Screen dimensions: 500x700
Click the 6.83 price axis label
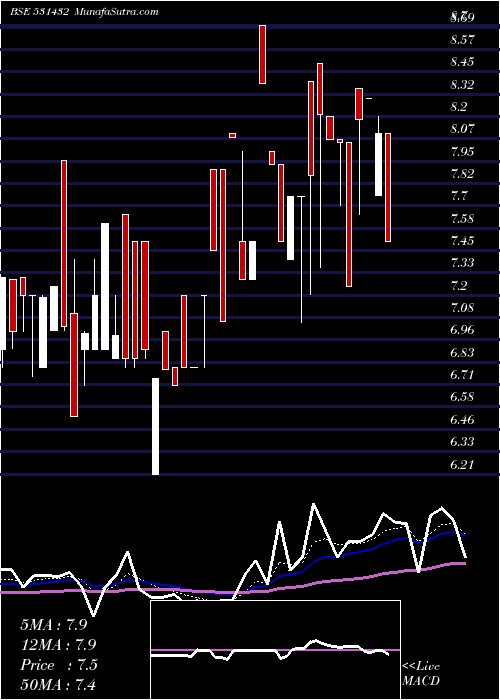coord(462,352)
